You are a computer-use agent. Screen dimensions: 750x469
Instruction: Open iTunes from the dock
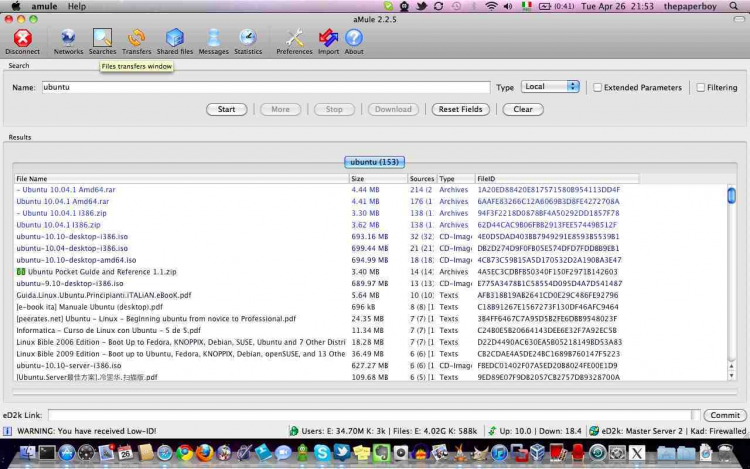(499, 452)
